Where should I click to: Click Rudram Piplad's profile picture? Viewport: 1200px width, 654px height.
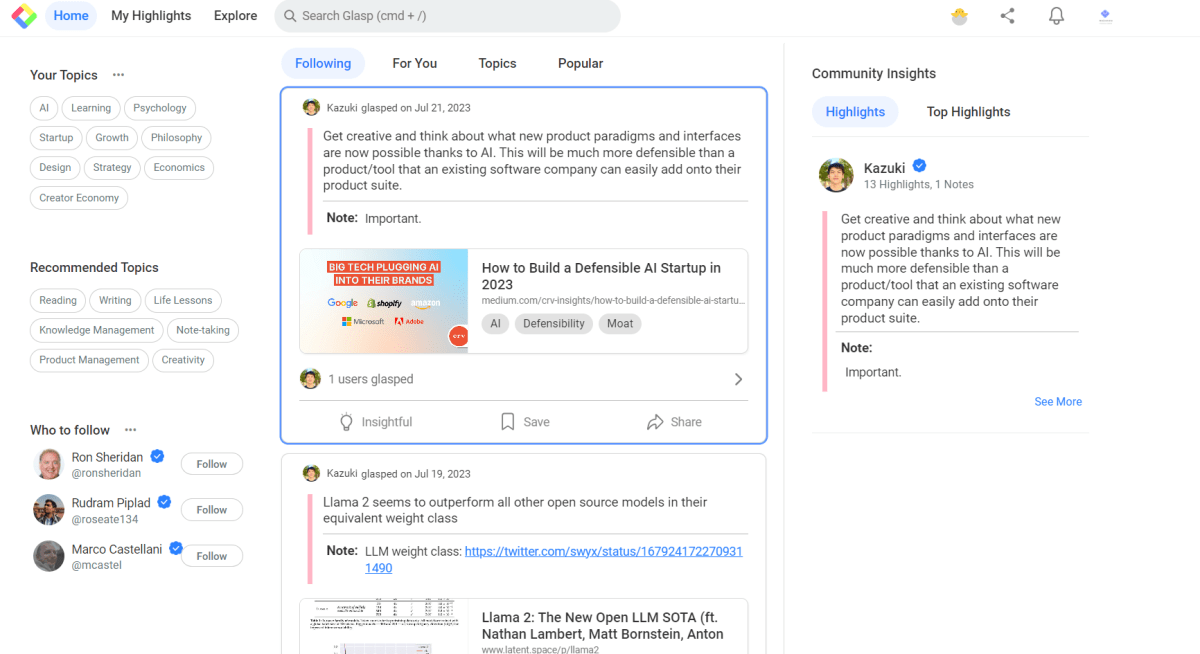(49, 510)
